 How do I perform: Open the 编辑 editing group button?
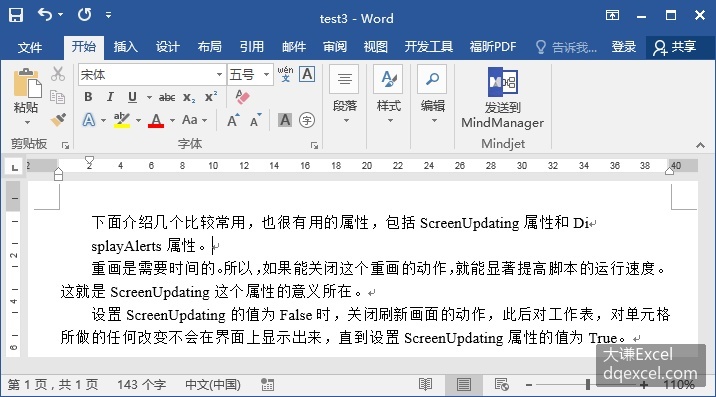(x=432, y=95)
